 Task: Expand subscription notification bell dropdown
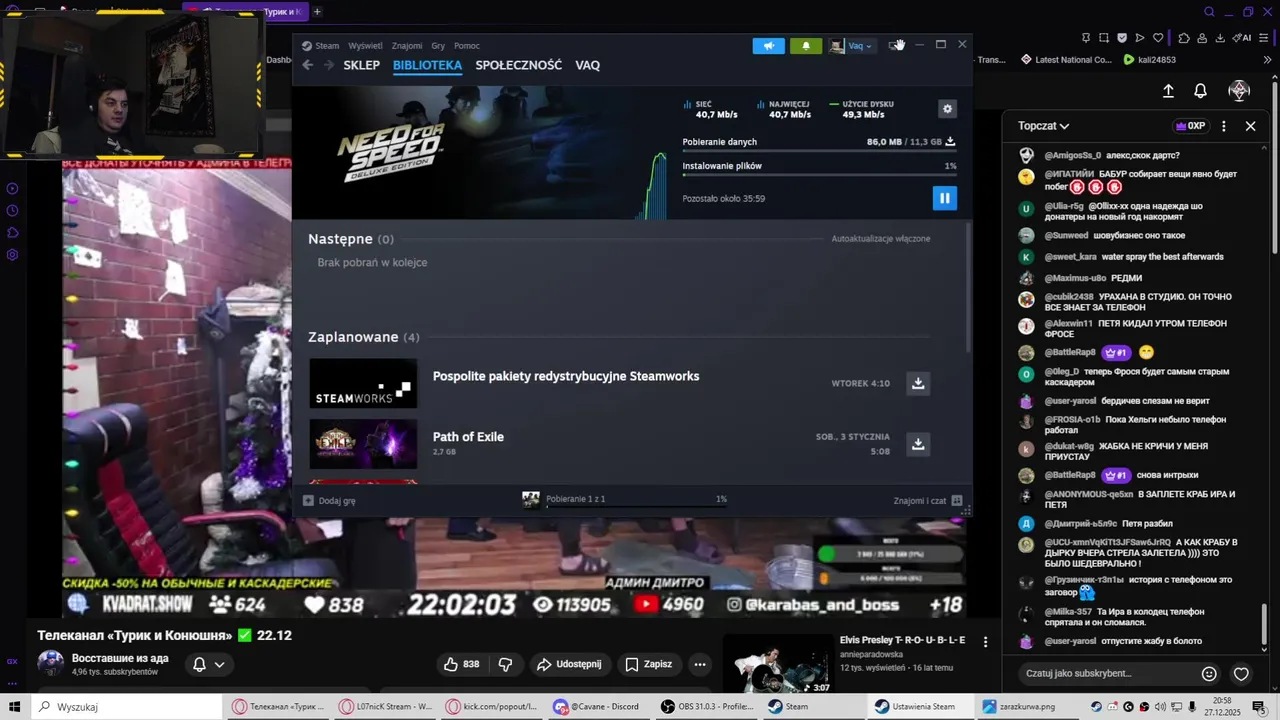pyautogui.click(x=209, y=664)
